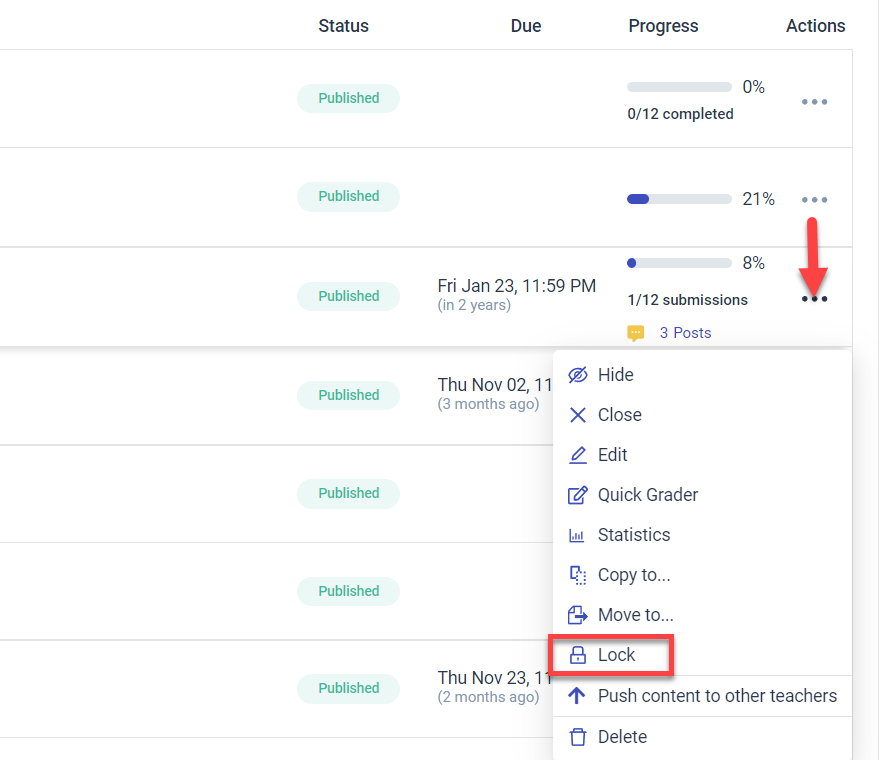The image size is (879, 760).
Task: Click the 8% progress bar
Action: point(679,263)
